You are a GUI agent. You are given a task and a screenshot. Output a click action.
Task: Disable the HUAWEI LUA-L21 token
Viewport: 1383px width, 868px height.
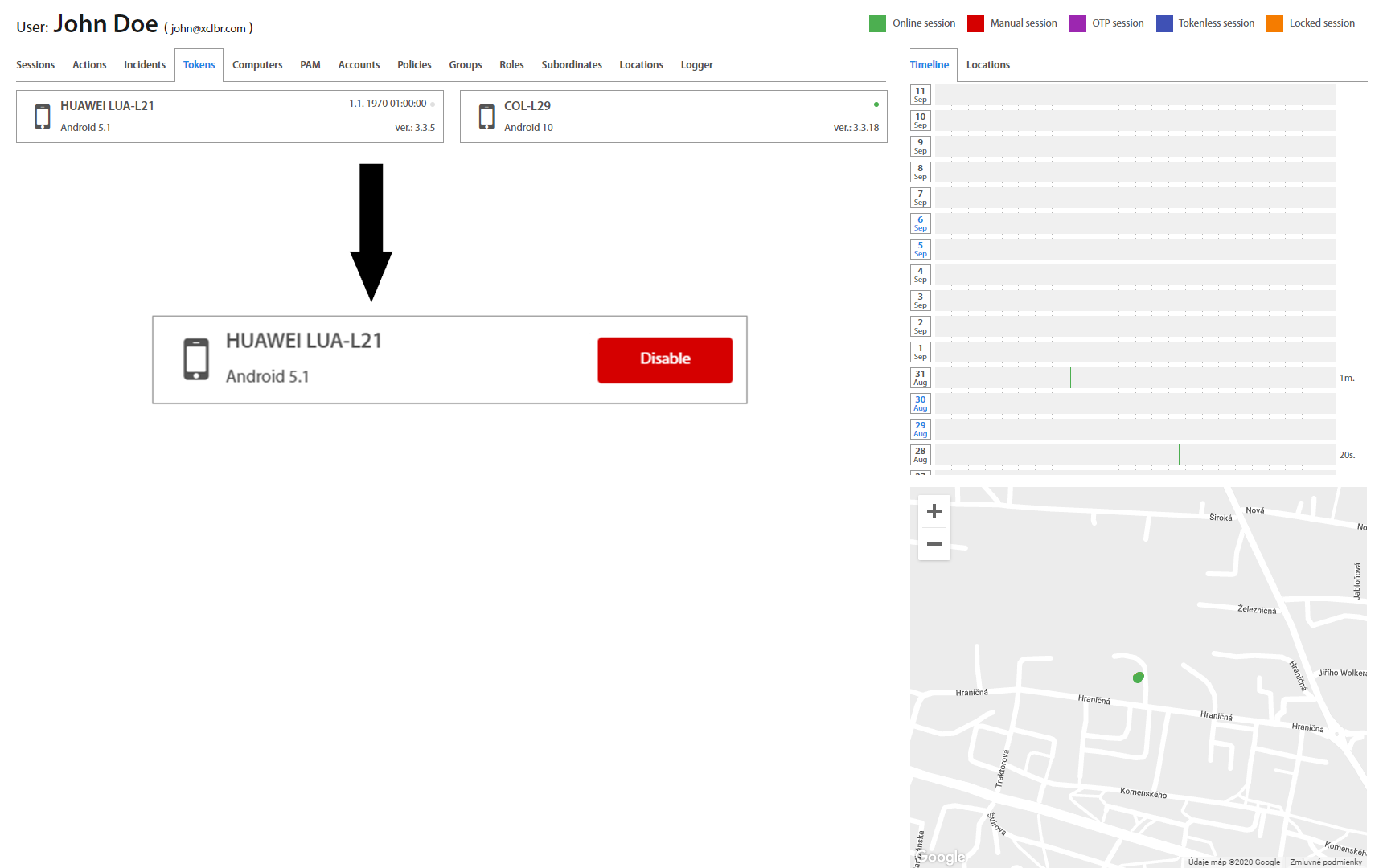[664, 359]
